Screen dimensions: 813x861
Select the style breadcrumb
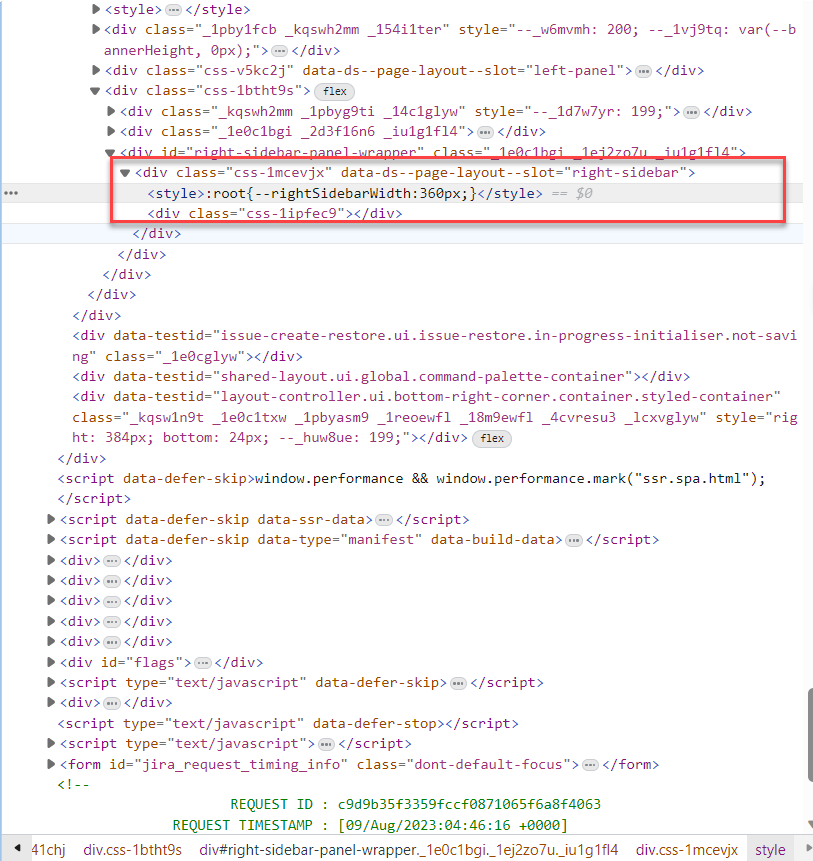pyautogui.click(x=770, y=849)
